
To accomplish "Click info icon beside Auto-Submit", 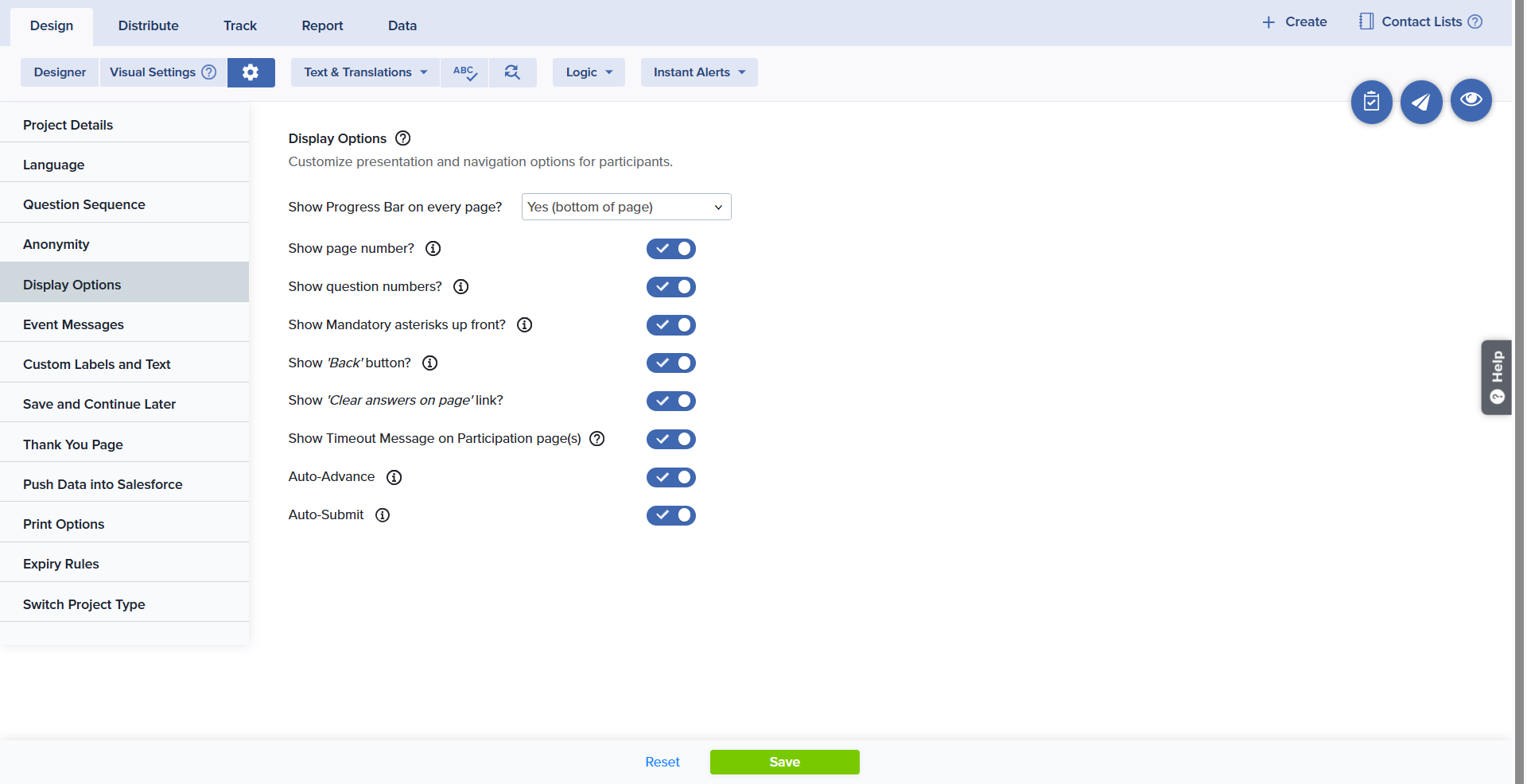I will (383, 515).
